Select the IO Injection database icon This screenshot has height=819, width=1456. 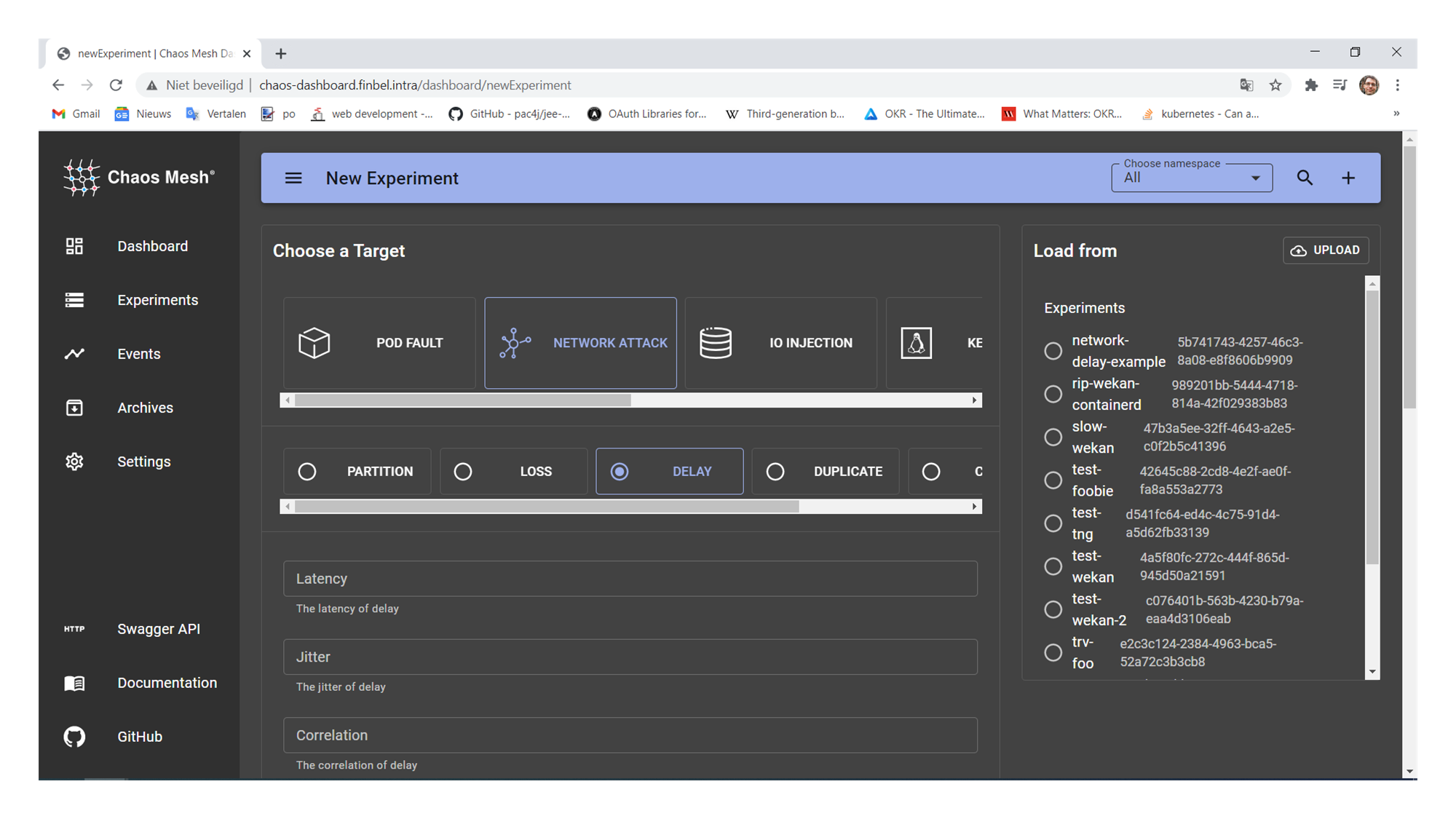pos(716,343)
